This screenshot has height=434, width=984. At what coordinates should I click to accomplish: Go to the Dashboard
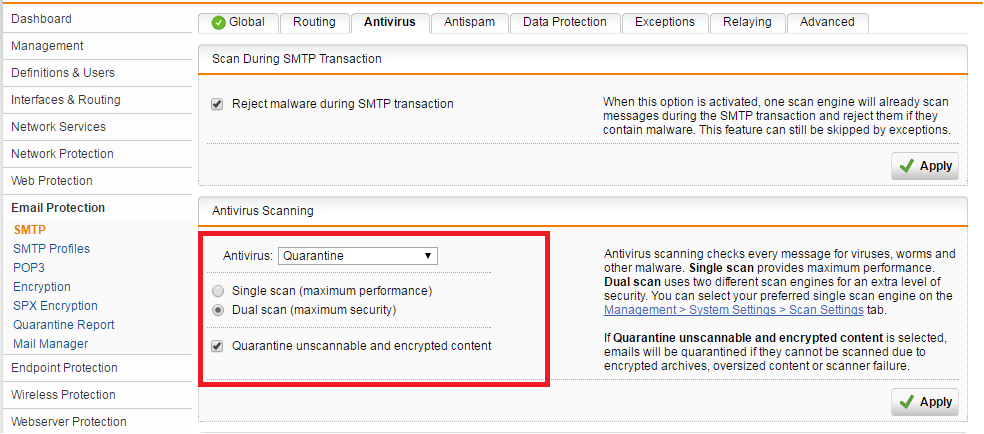click(42, 19)
